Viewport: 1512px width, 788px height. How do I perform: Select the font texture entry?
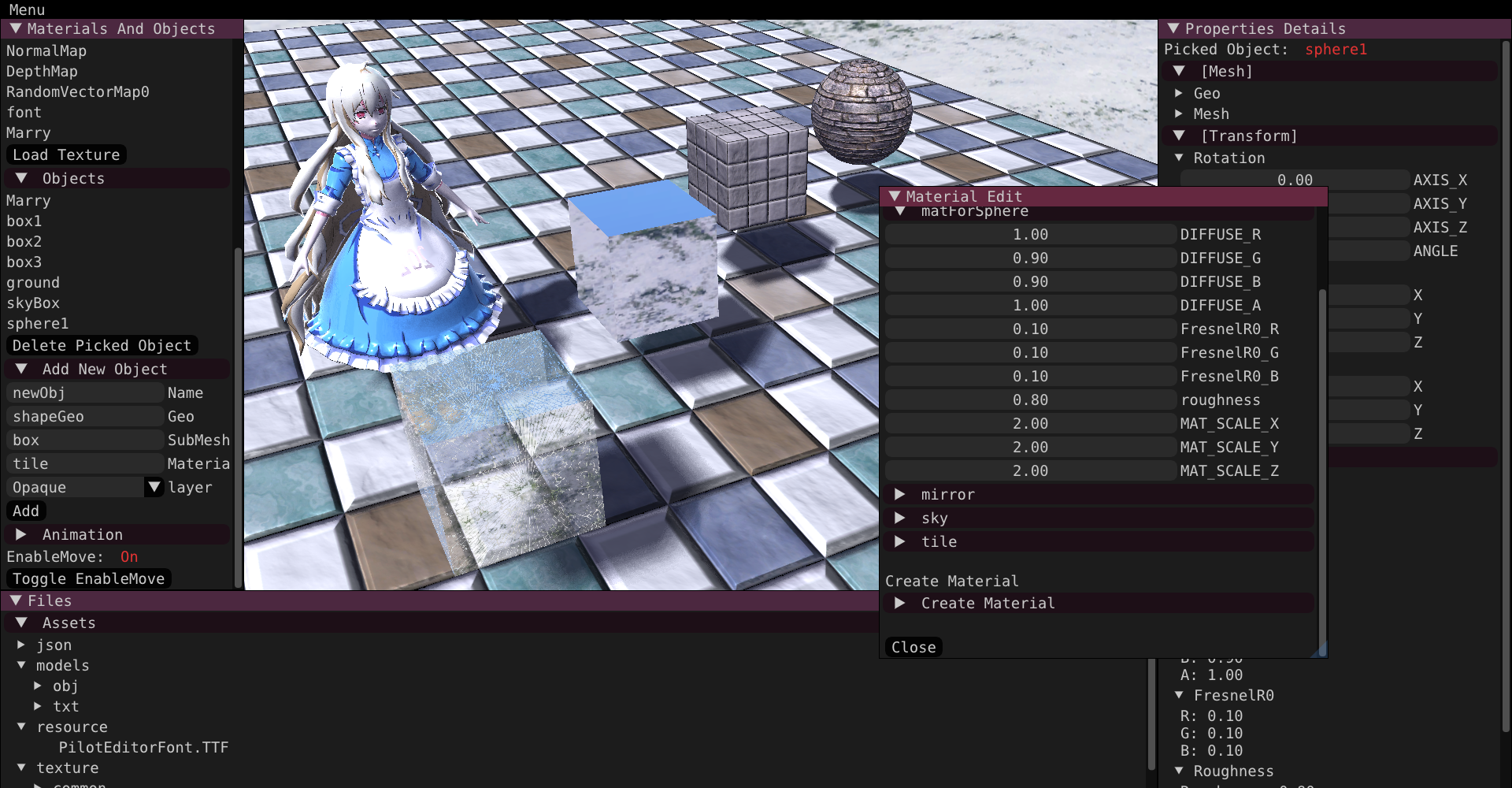(x=24, y=112)
